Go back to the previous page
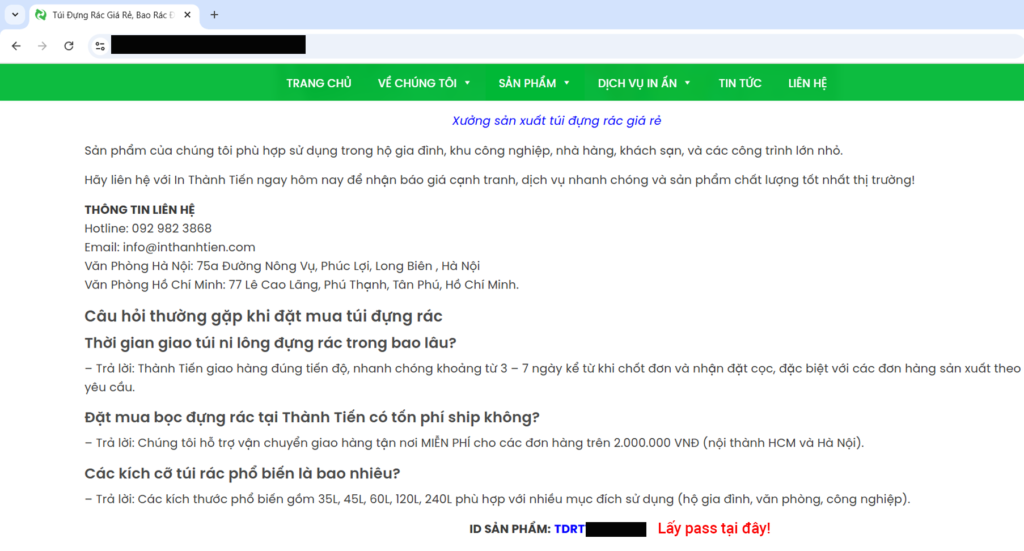The width and height of the screenshot is (1024, 551). pos(16,46)
